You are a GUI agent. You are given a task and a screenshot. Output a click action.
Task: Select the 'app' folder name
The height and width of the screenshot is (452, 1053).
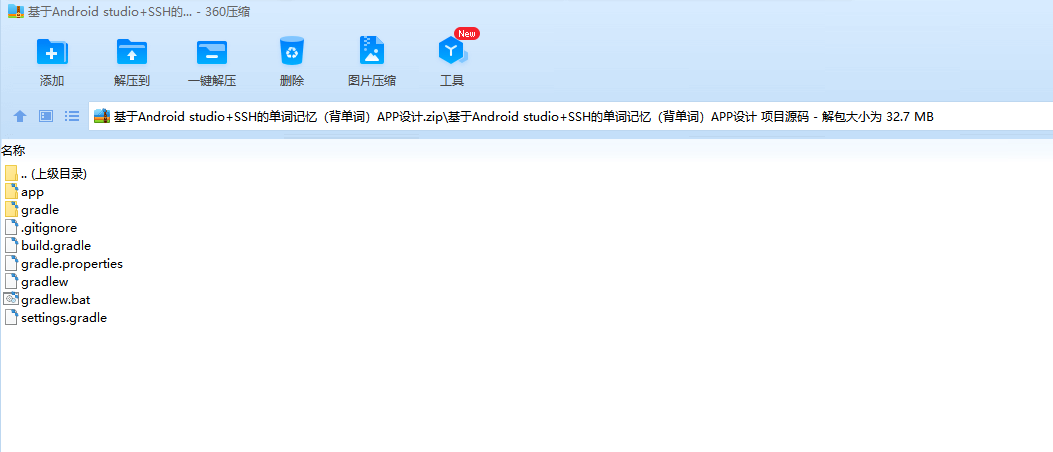(x=32, y=192)
